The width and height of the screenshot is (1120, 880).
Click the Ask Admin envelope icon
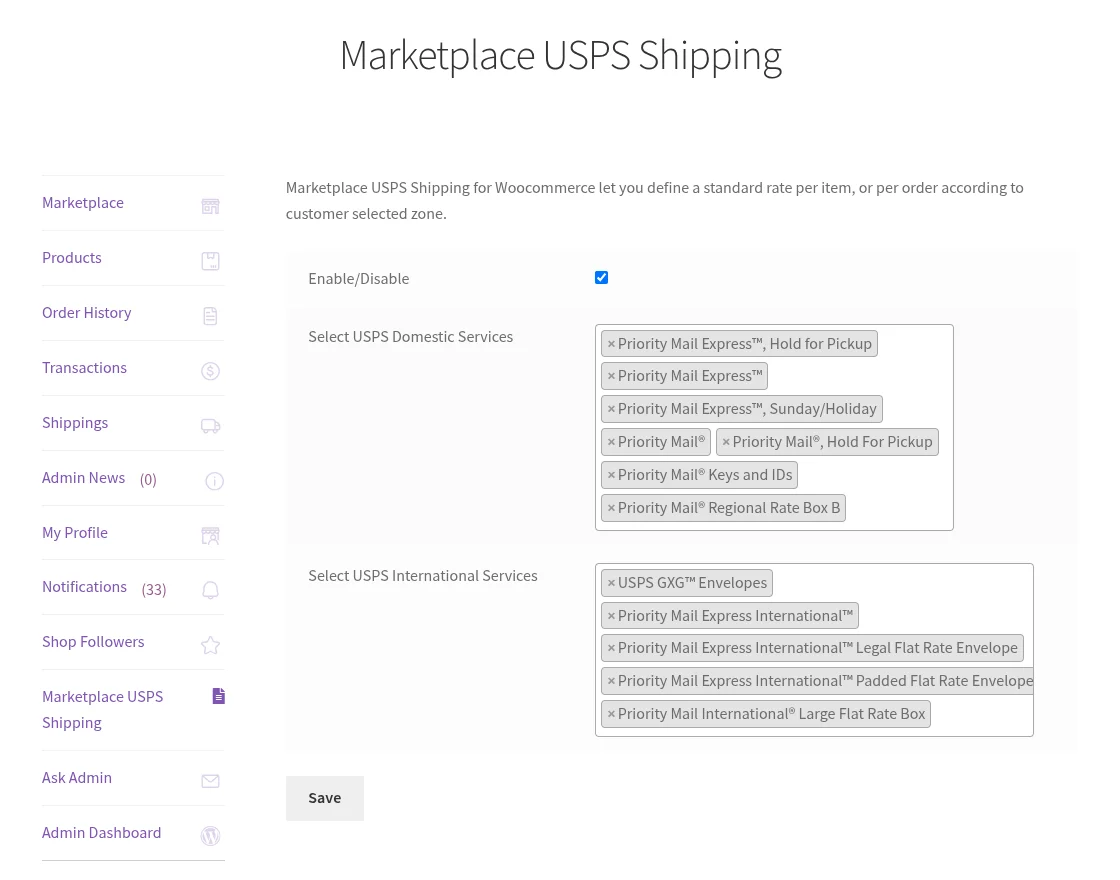210,781
